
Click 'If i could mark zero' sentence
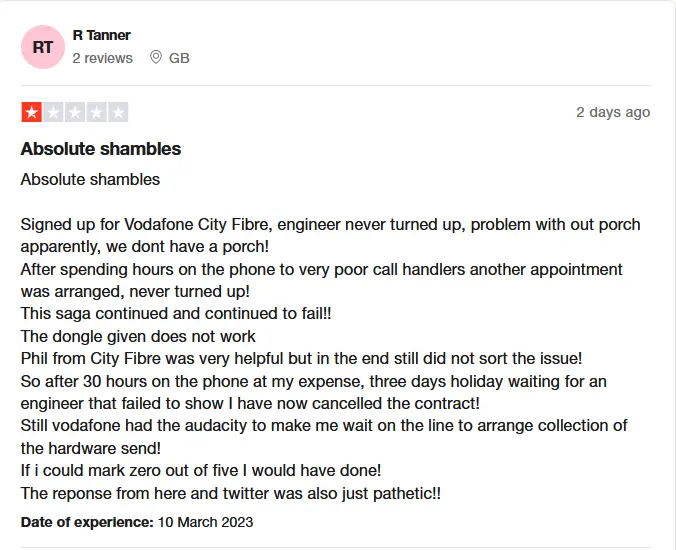coord(201,470)
